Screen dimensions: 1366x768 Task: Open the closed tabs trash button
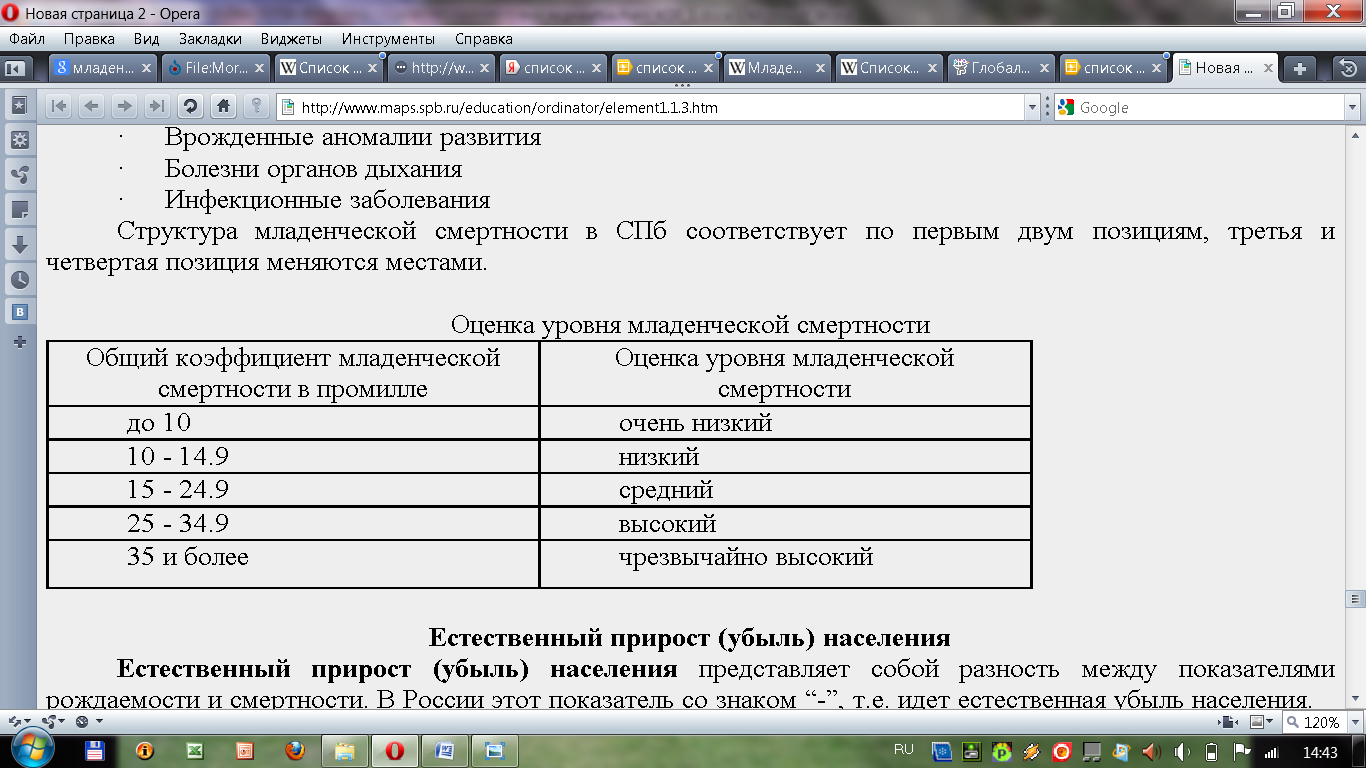click(1347, 68)
